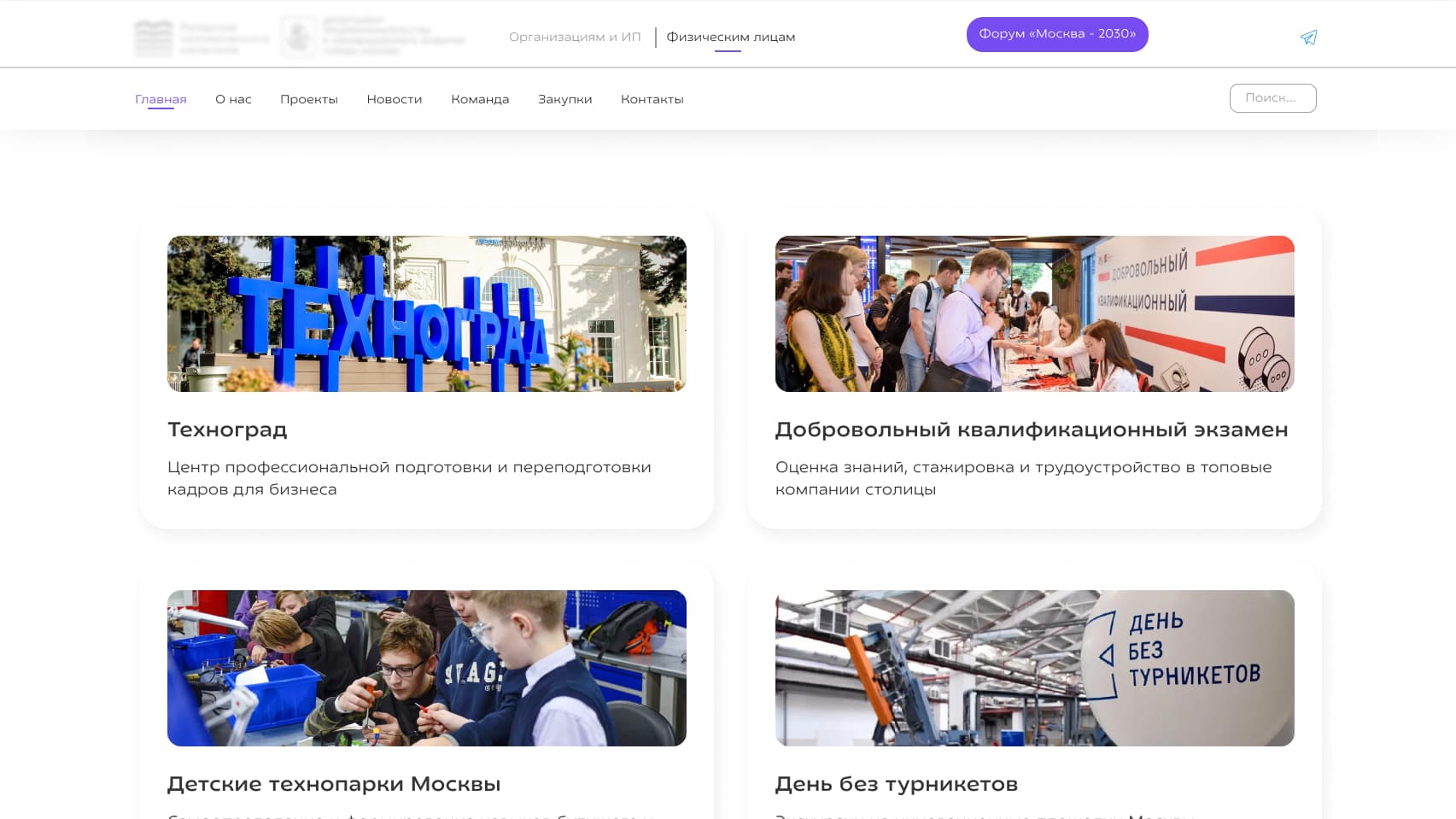Screen dimensions: 1456x819
Task: Open Форум «Москва - 2030» button
Action: click(1057, 34)
